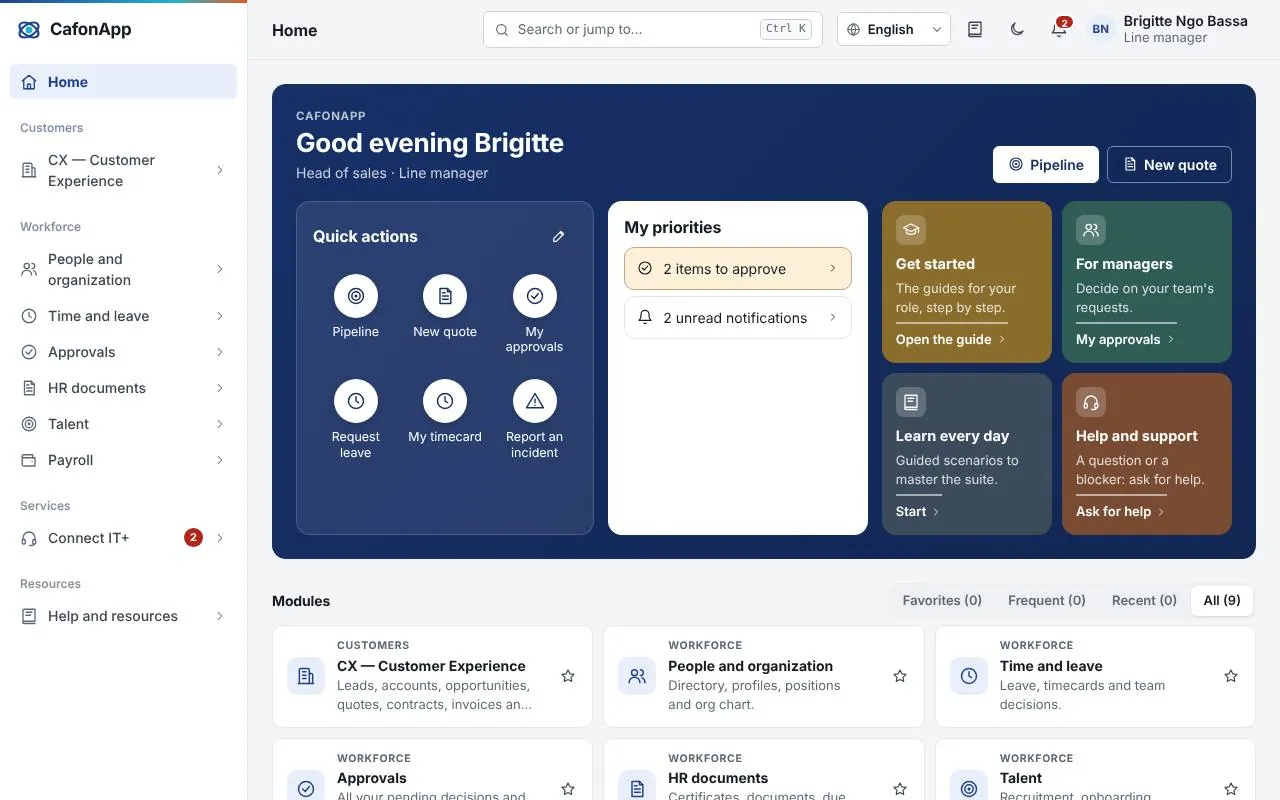Expand People and organization in sidebar
Image resolution: width=1280 pixels, height=800 pixels.
123,270
